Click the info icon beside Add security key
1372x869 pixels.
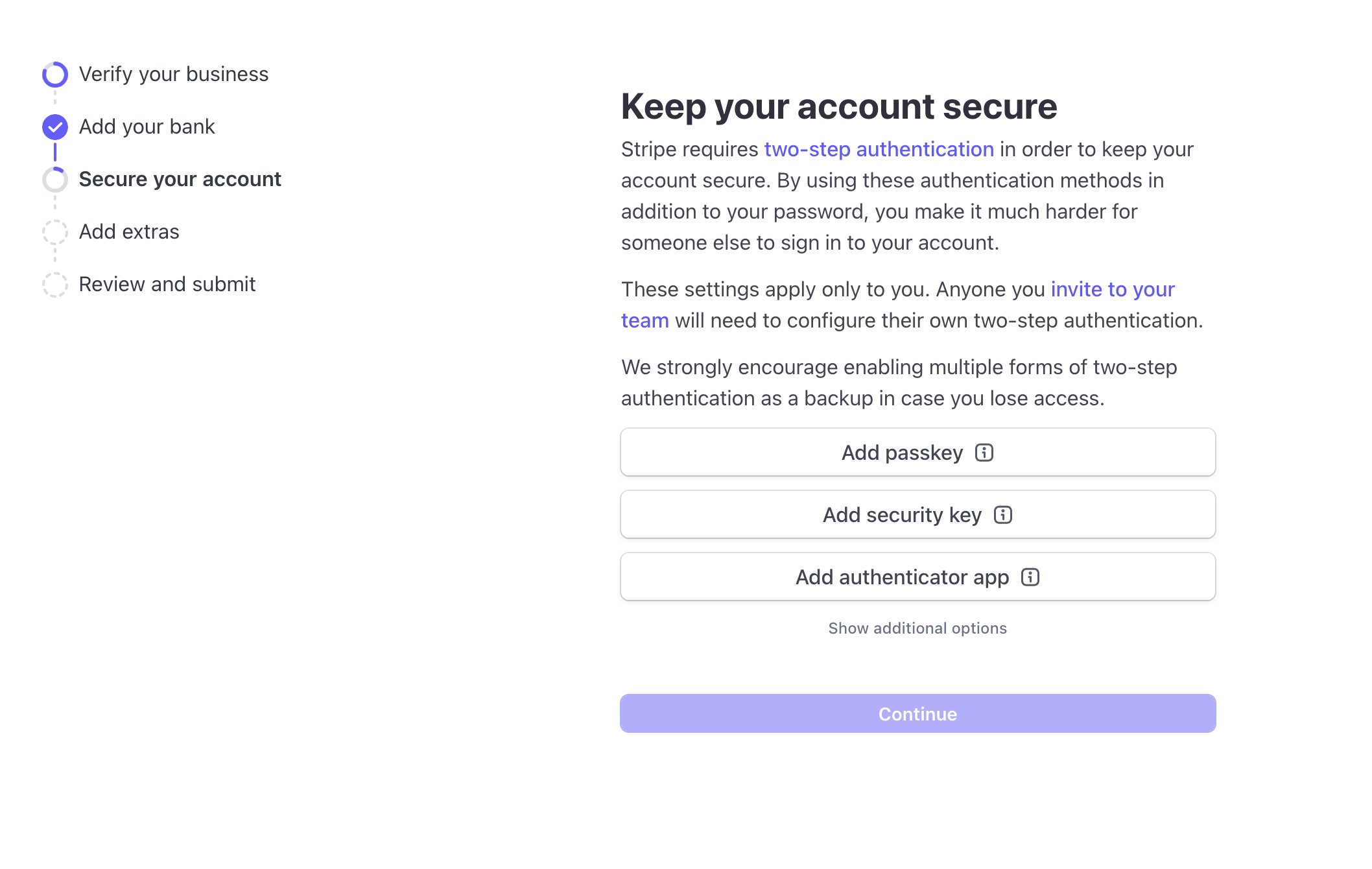point(1002,515)
